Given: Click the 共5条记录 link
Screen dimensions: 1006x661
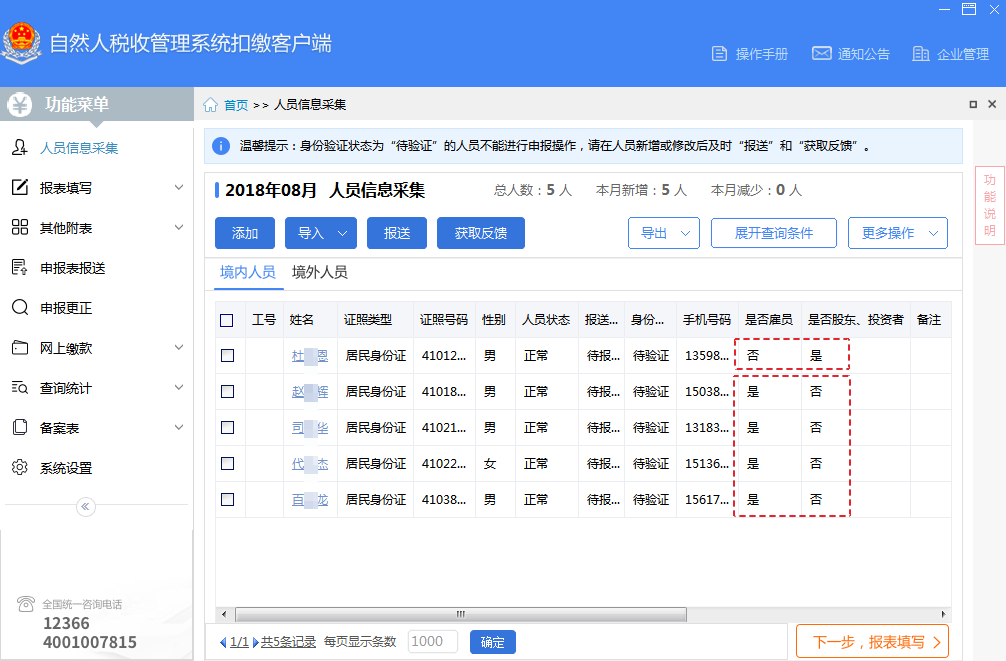Looking at the screenshot, I should click(288, 642).
